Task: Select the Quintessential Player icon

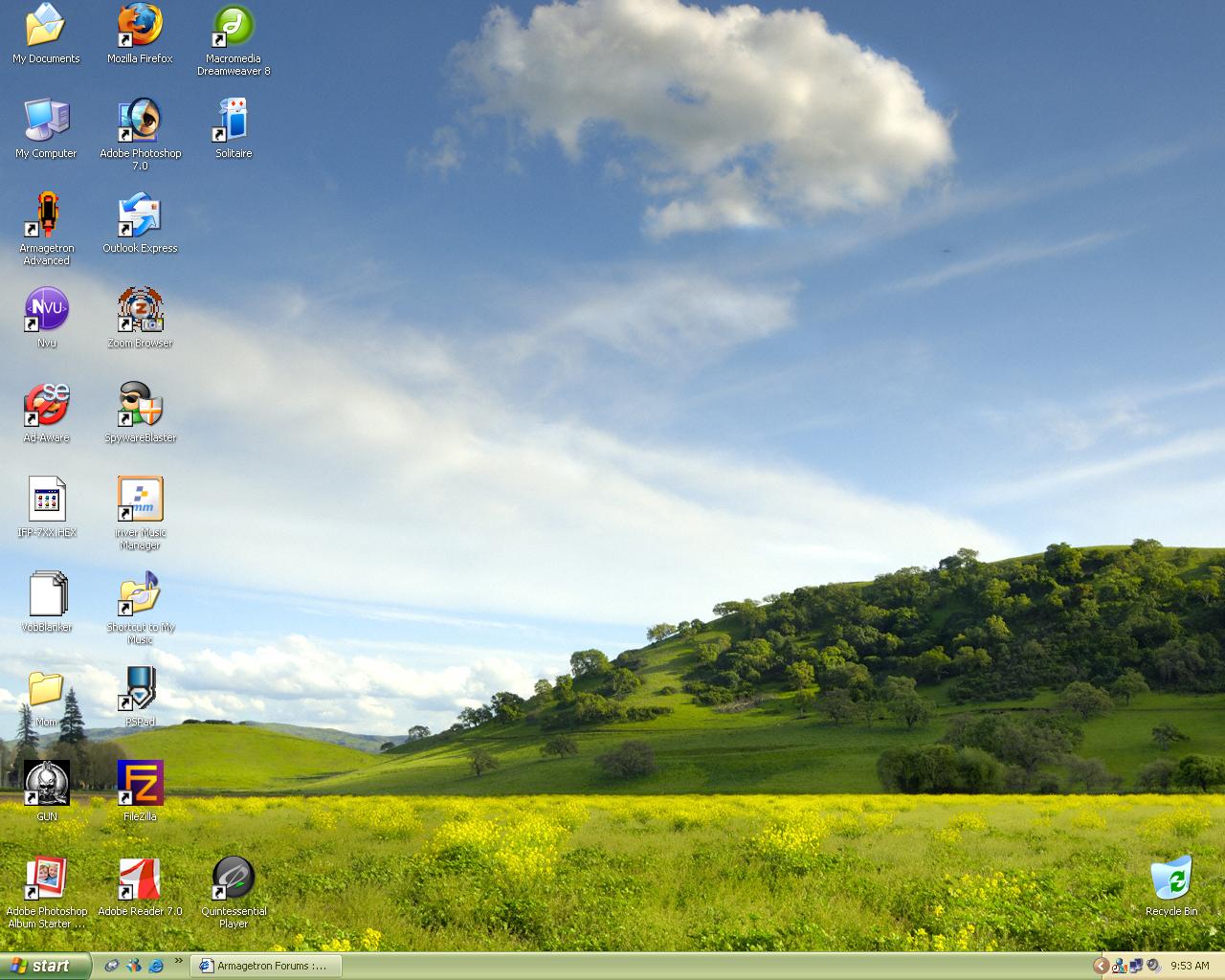Action: (x=234, y=879)
